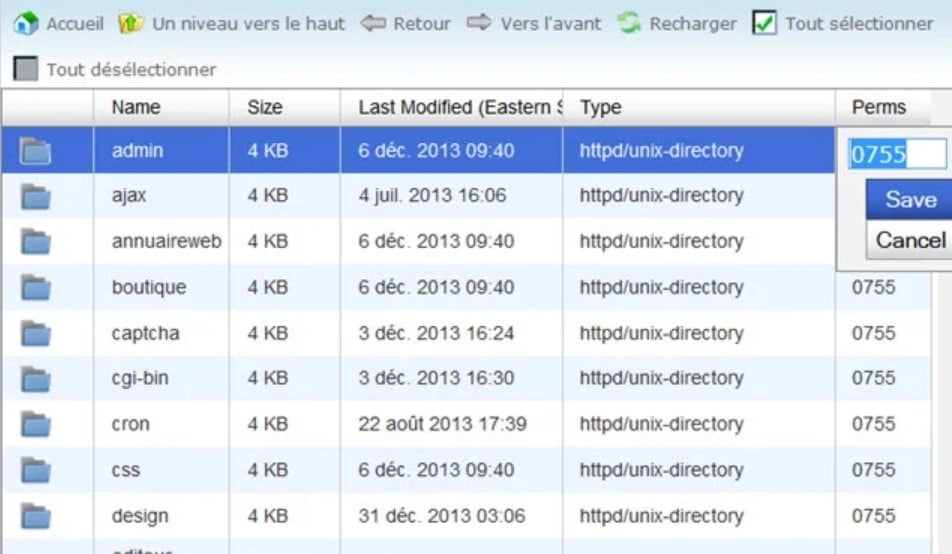
Task: Select the ajax folder name
Action: 129,196
